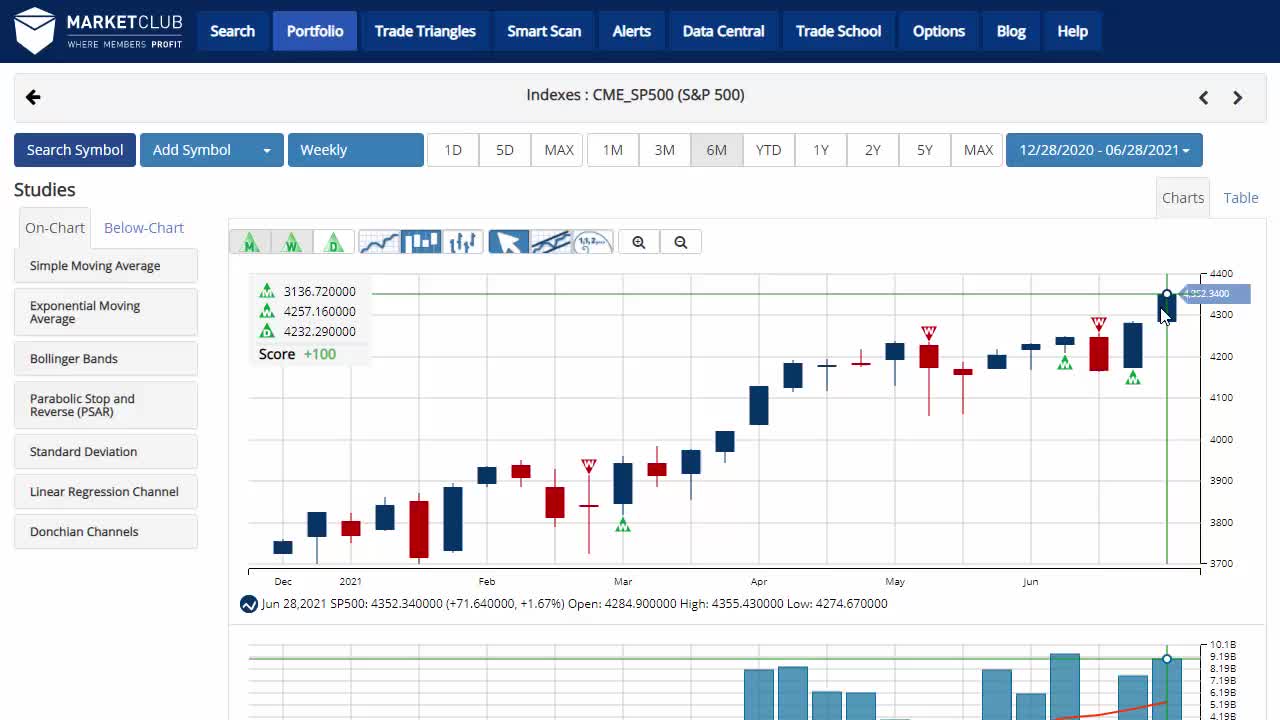Viewport: 1280px width, 720px height.
Task: Toggle the monthly Trade Triangle icon
Action: pyautogui.click(x=250, y=242)
